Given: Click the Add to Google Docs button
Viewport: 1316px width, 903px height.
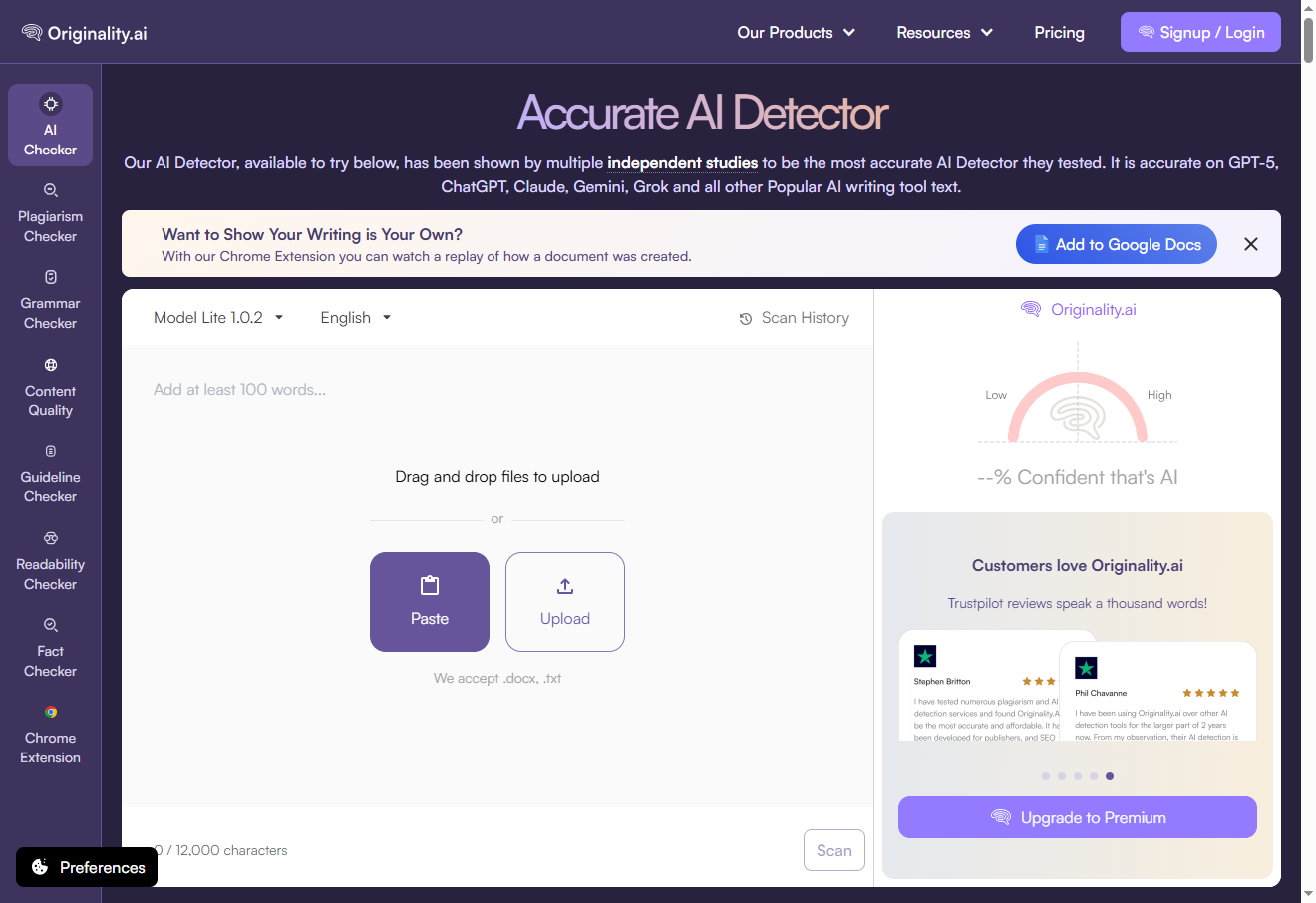Looking at the screenshot, I should [1117, 244].
